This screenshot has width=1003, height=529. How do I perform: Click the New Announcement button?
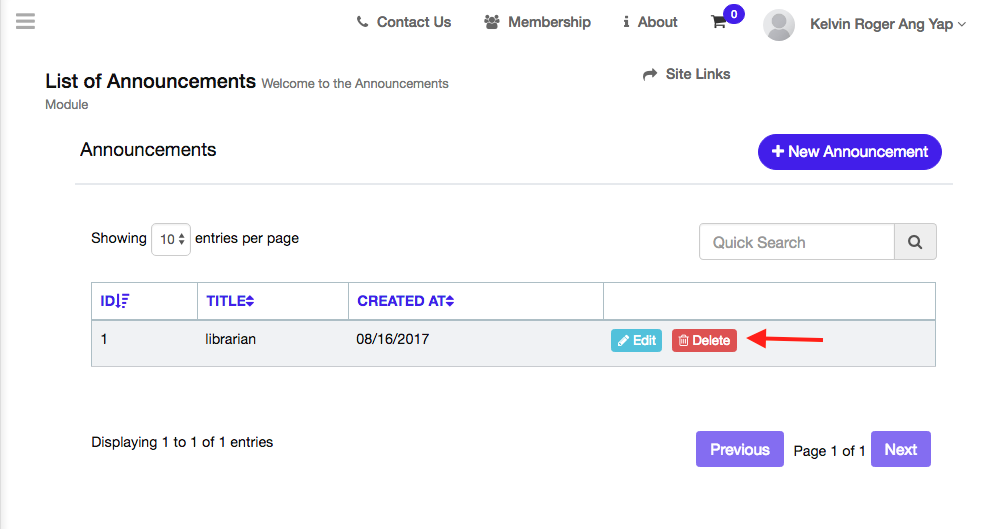(849, 152)
